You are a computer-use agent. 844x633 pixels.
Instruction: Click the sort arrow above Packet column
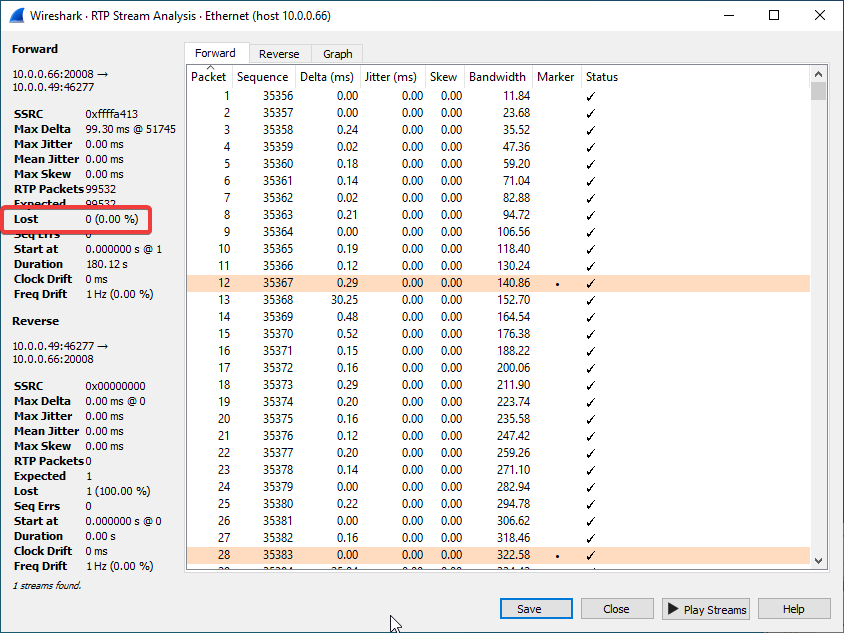point(210,67)
